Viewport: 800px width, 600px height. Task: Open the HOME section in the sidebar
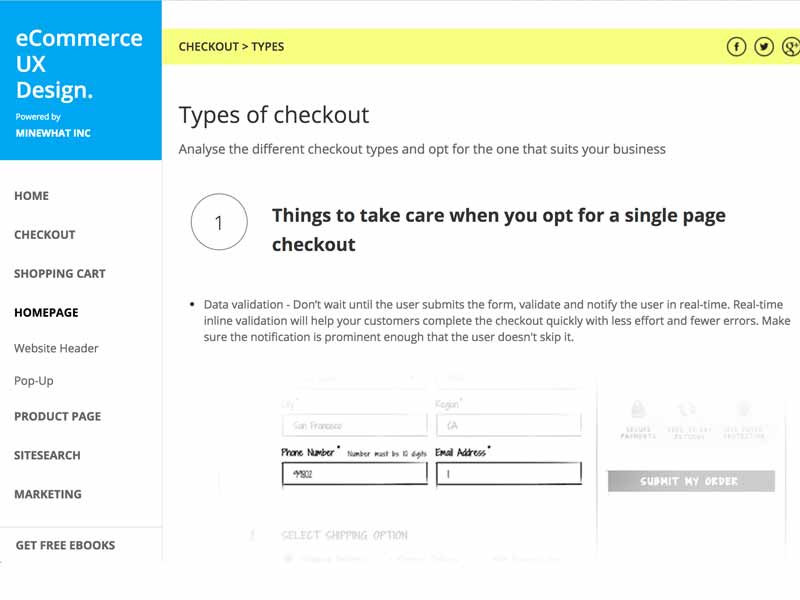coord(31,196)
